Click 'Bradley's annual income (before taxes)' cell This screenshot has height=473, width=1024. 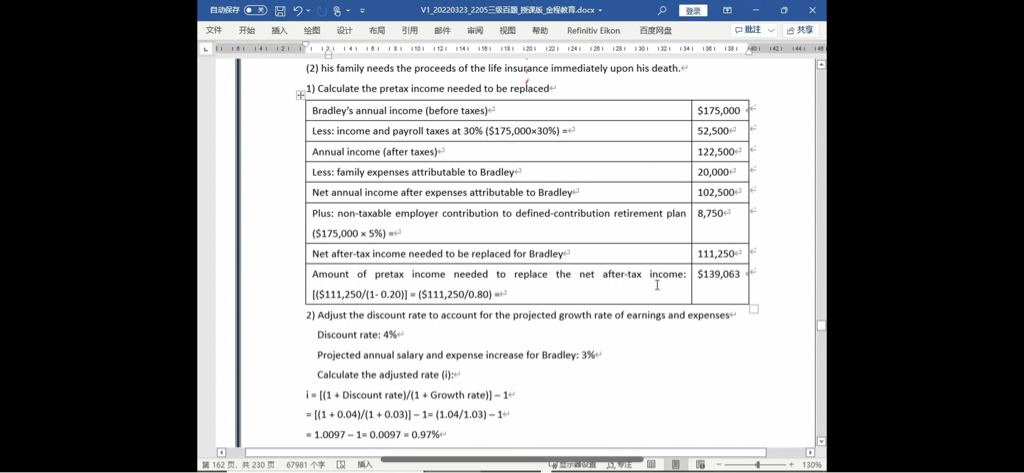click(498, 110)
